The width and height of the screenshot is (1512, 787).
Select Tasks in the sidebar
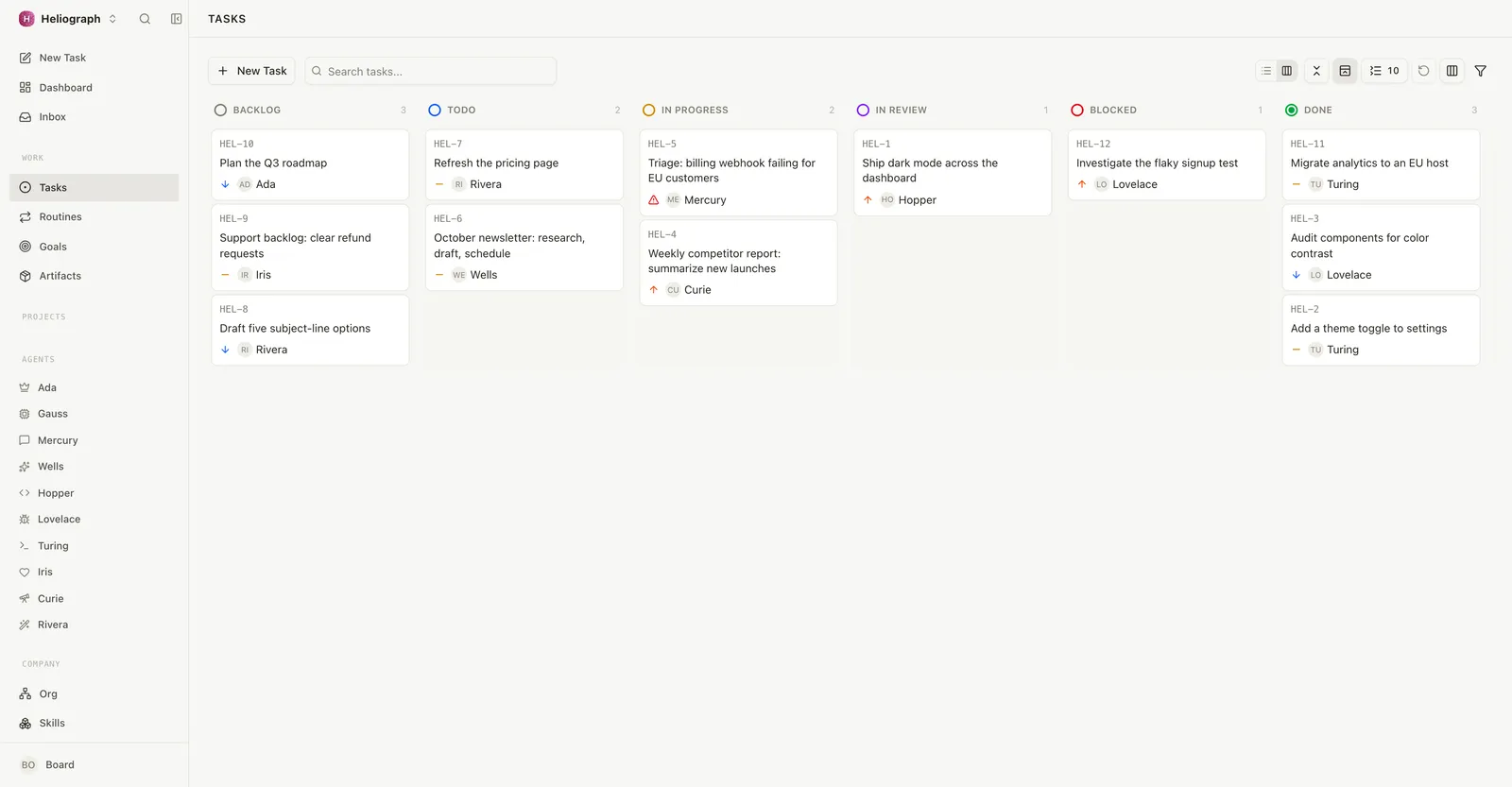[x=94, y=187]
